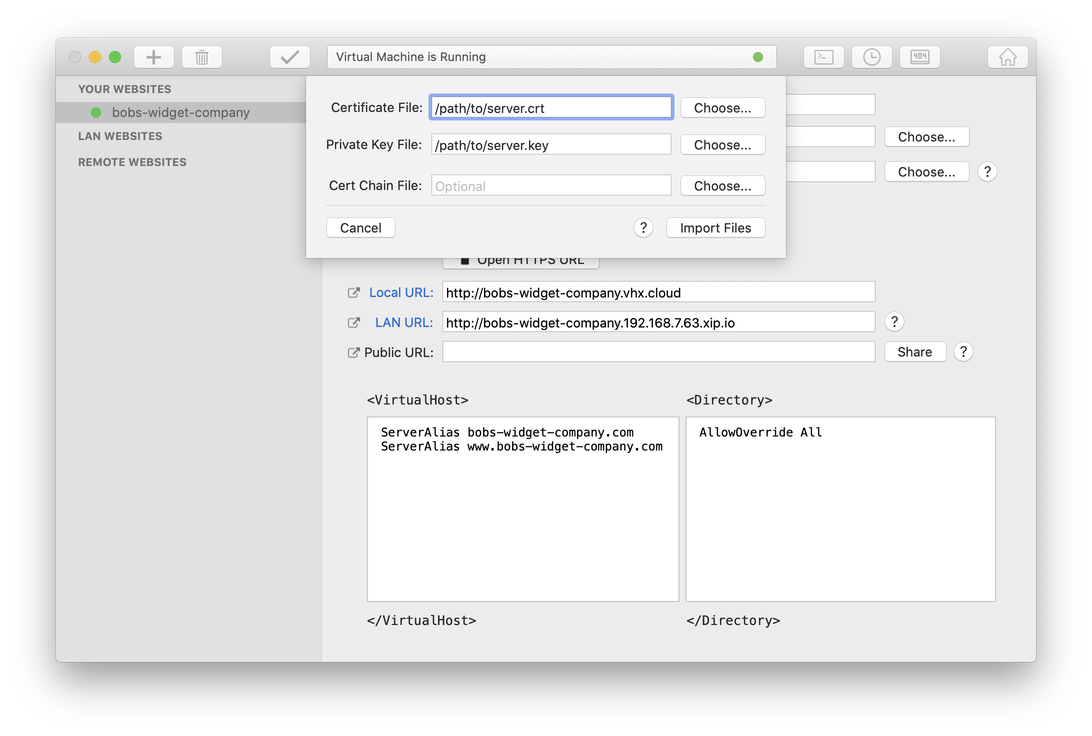The height and width of the screenshot is (736, 1092).
Task: Open the terminal icon in toolbar
Action: [824, 57]
